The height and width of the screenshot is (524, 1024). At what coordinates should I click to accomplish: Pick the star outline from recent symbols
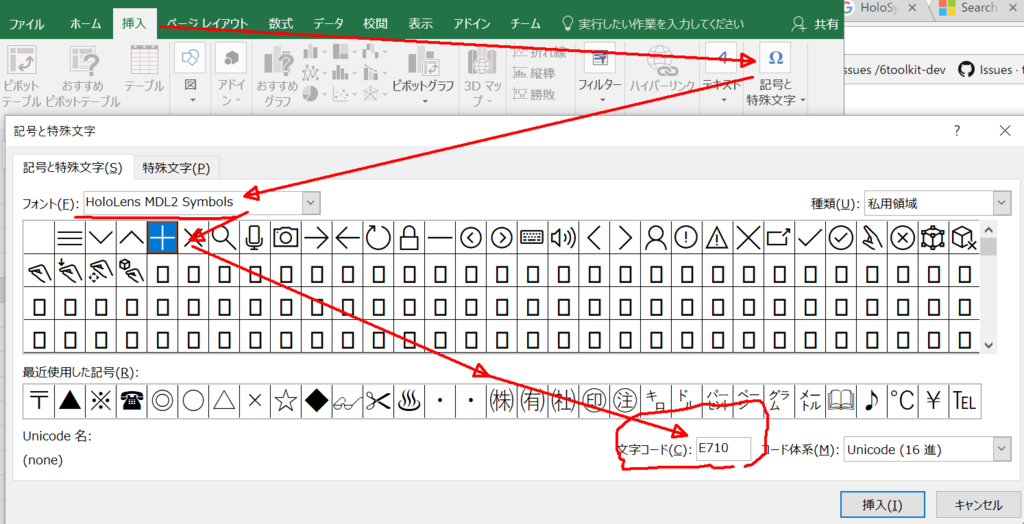click(286, 401)
